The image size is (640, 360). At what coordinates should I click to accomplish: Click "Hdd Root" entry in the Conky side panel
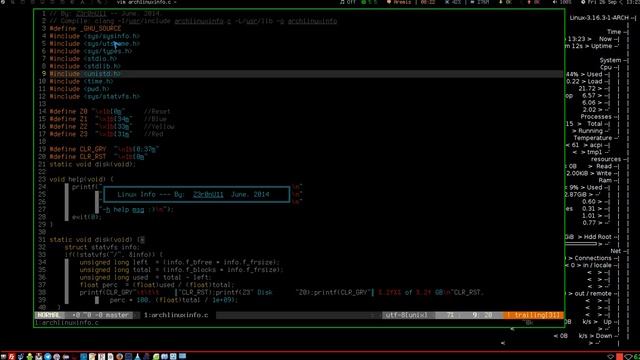(598, 237)
